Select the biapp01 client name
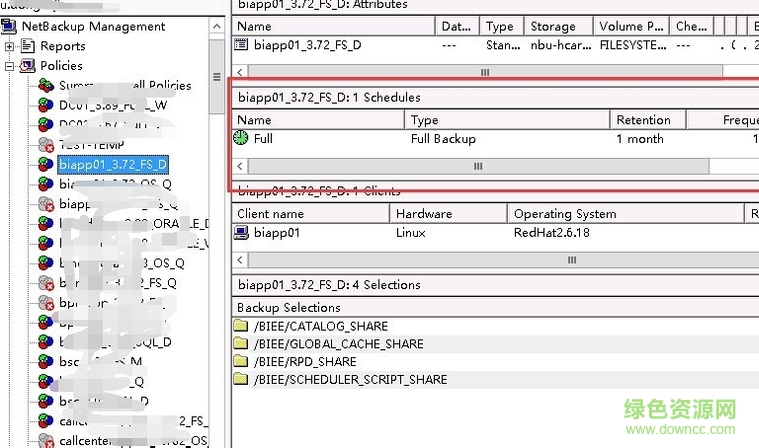 277,233
